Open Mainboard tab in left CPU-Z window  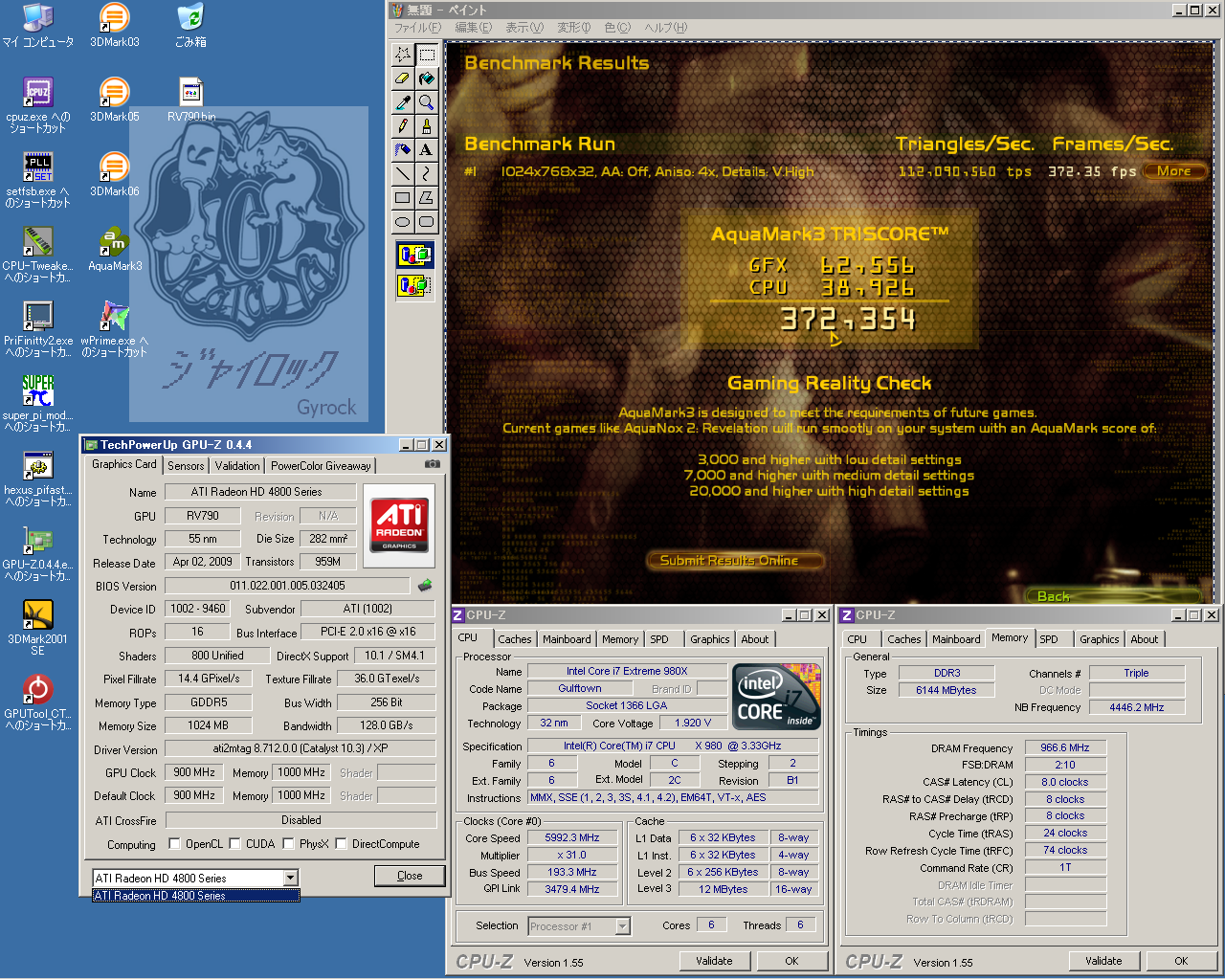(567, 639)
